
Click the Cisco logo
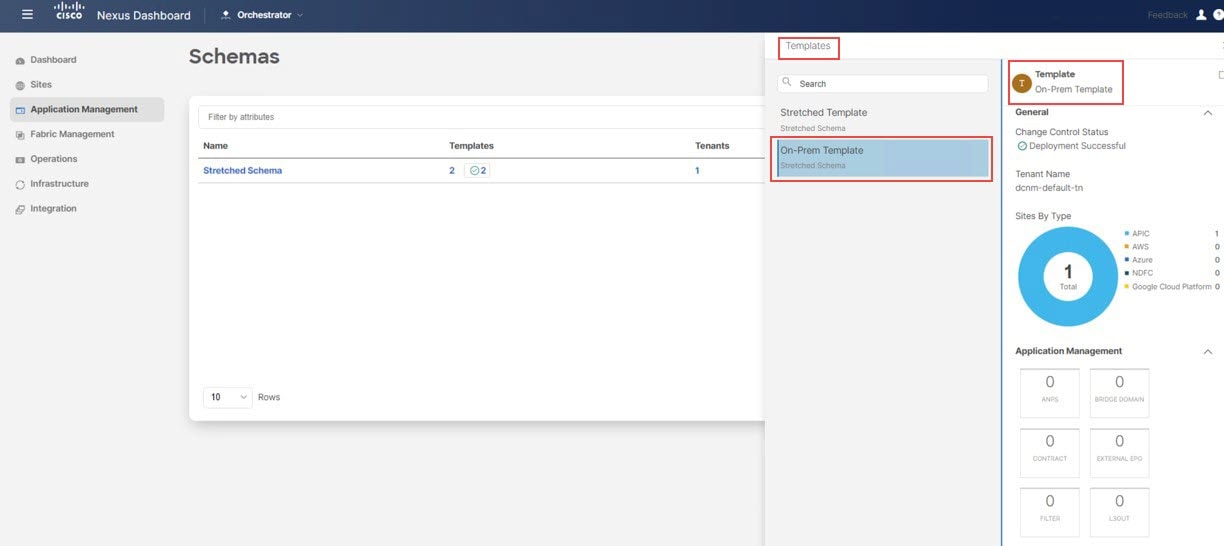click(x=68, y=12)
